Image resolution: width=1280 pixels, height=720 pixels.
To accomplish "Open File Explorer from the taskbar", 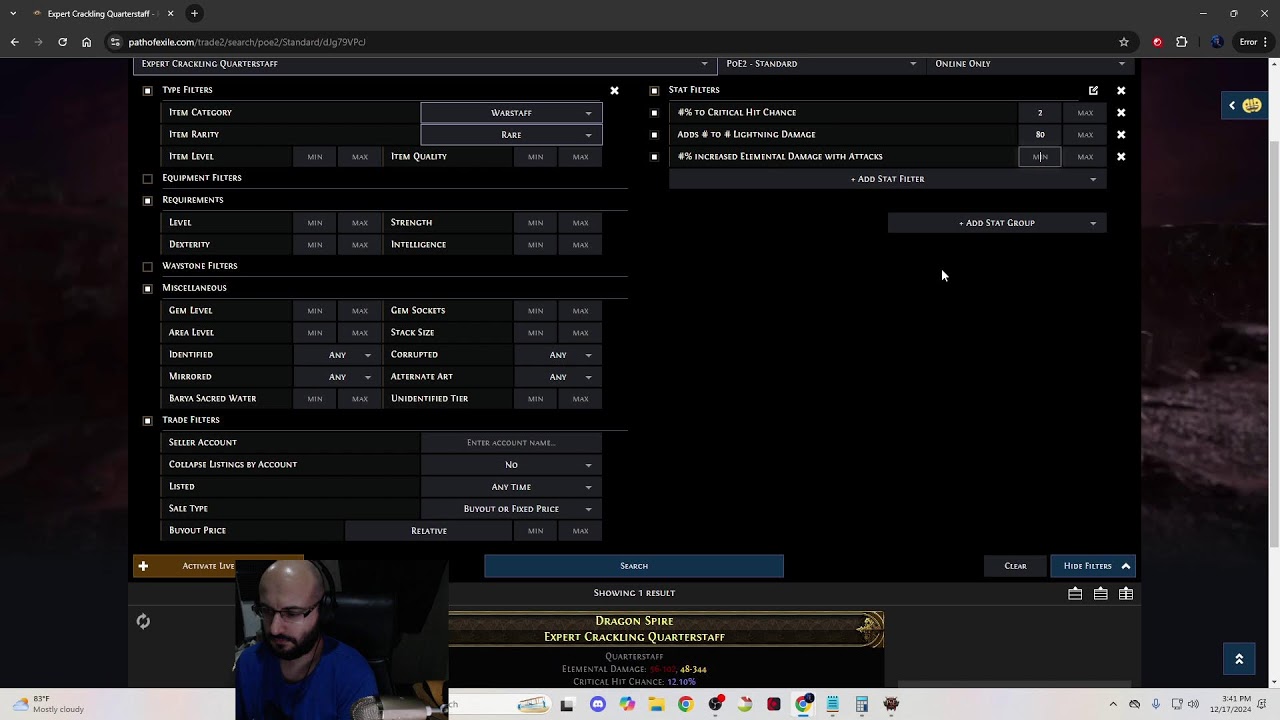I will coord(656,704).
